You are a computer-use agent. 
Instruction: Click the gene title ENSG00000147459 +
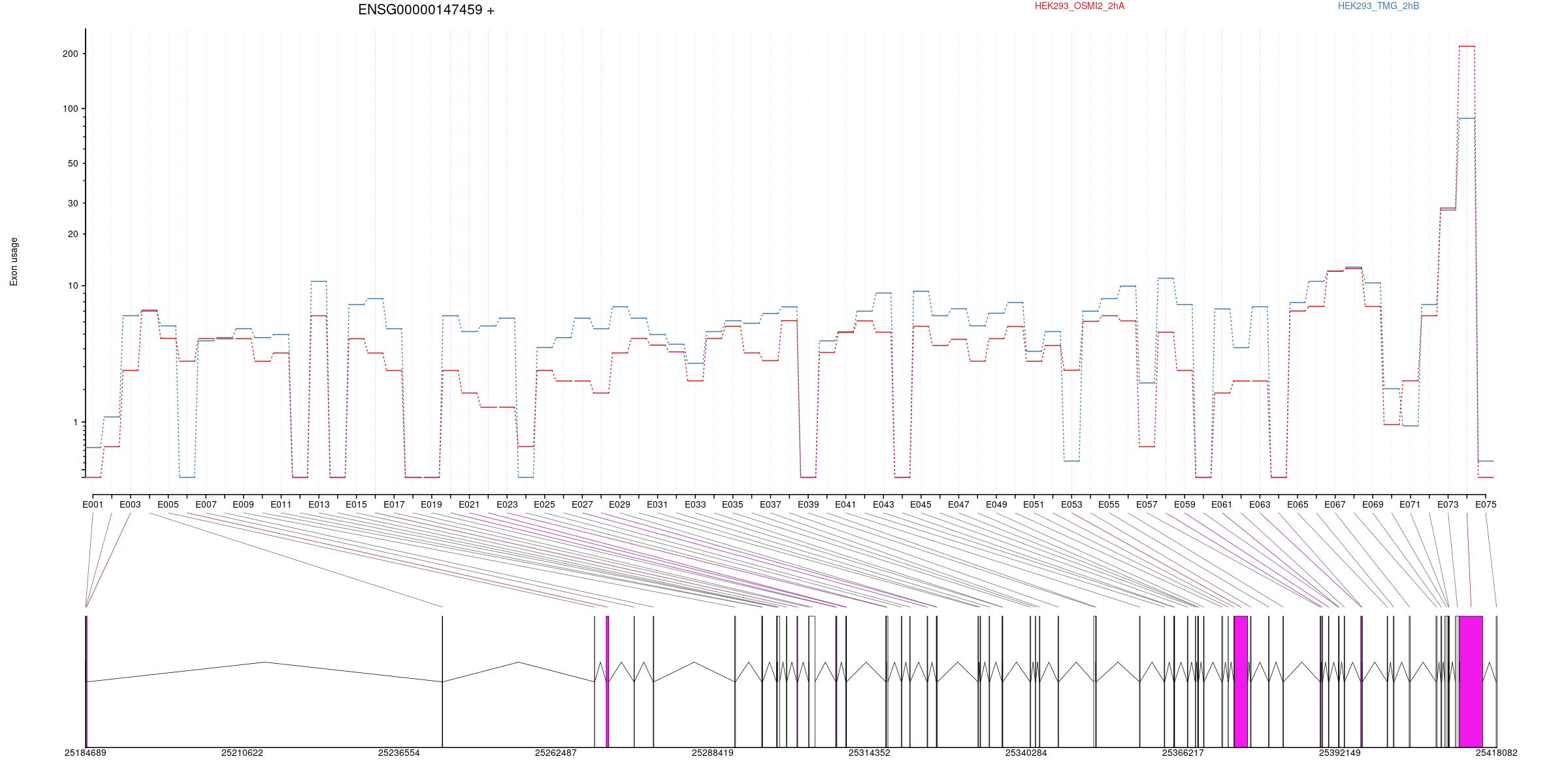(x=426, y=10)
